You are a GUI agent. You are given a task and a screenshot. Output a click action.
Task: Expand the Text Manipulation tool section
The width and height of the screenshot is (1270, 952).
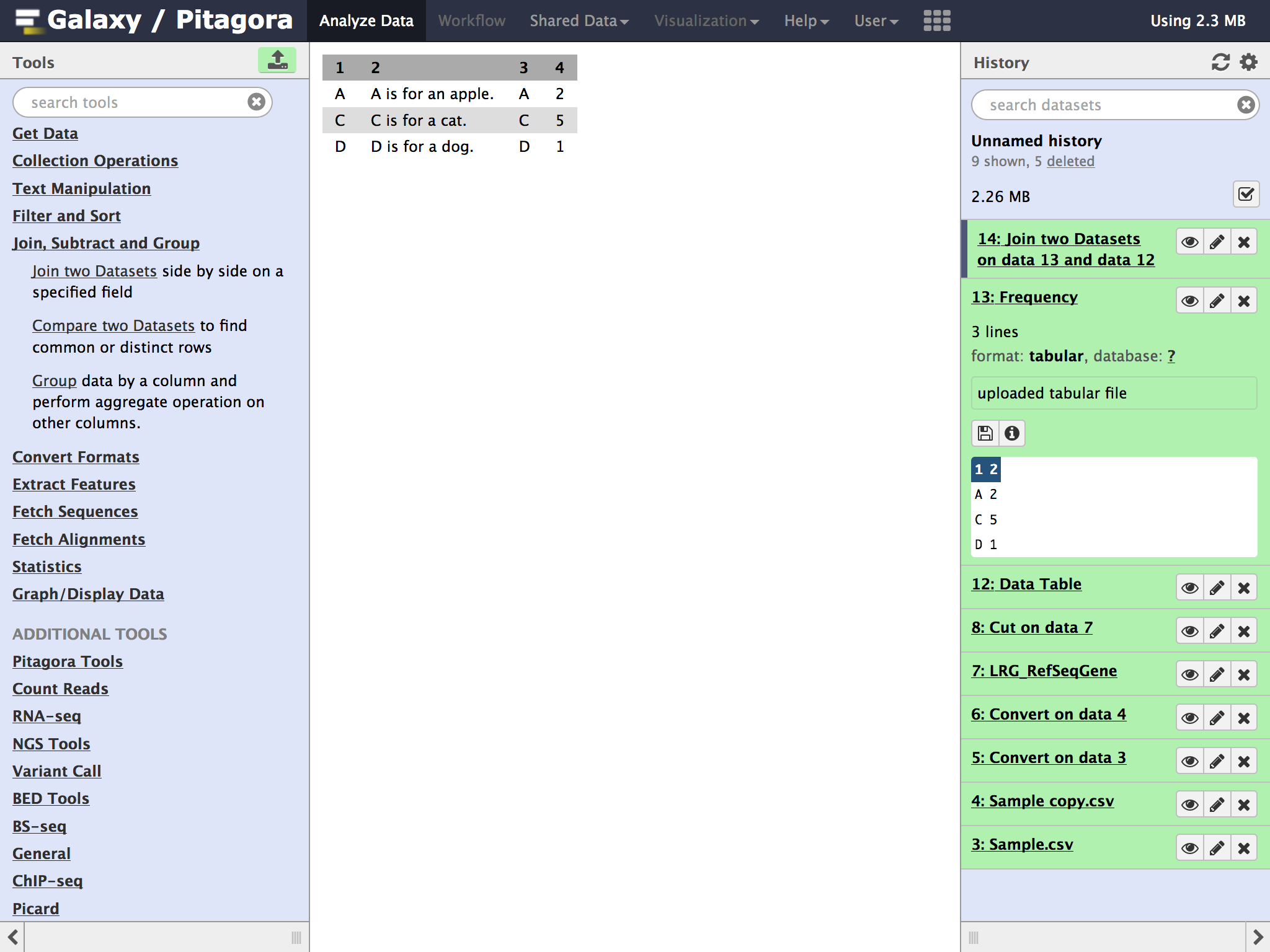click(81, 188)
